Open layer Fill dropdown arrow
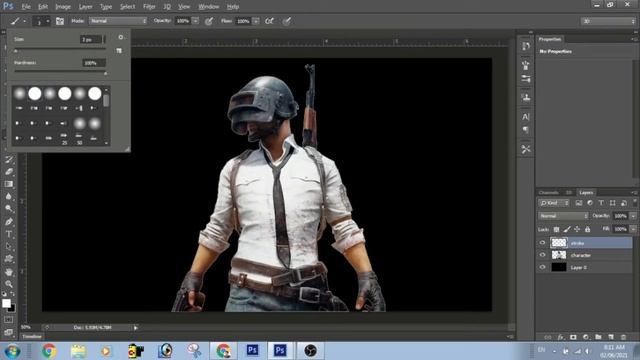The image size is (640, 360). click(x=633, y=229)
